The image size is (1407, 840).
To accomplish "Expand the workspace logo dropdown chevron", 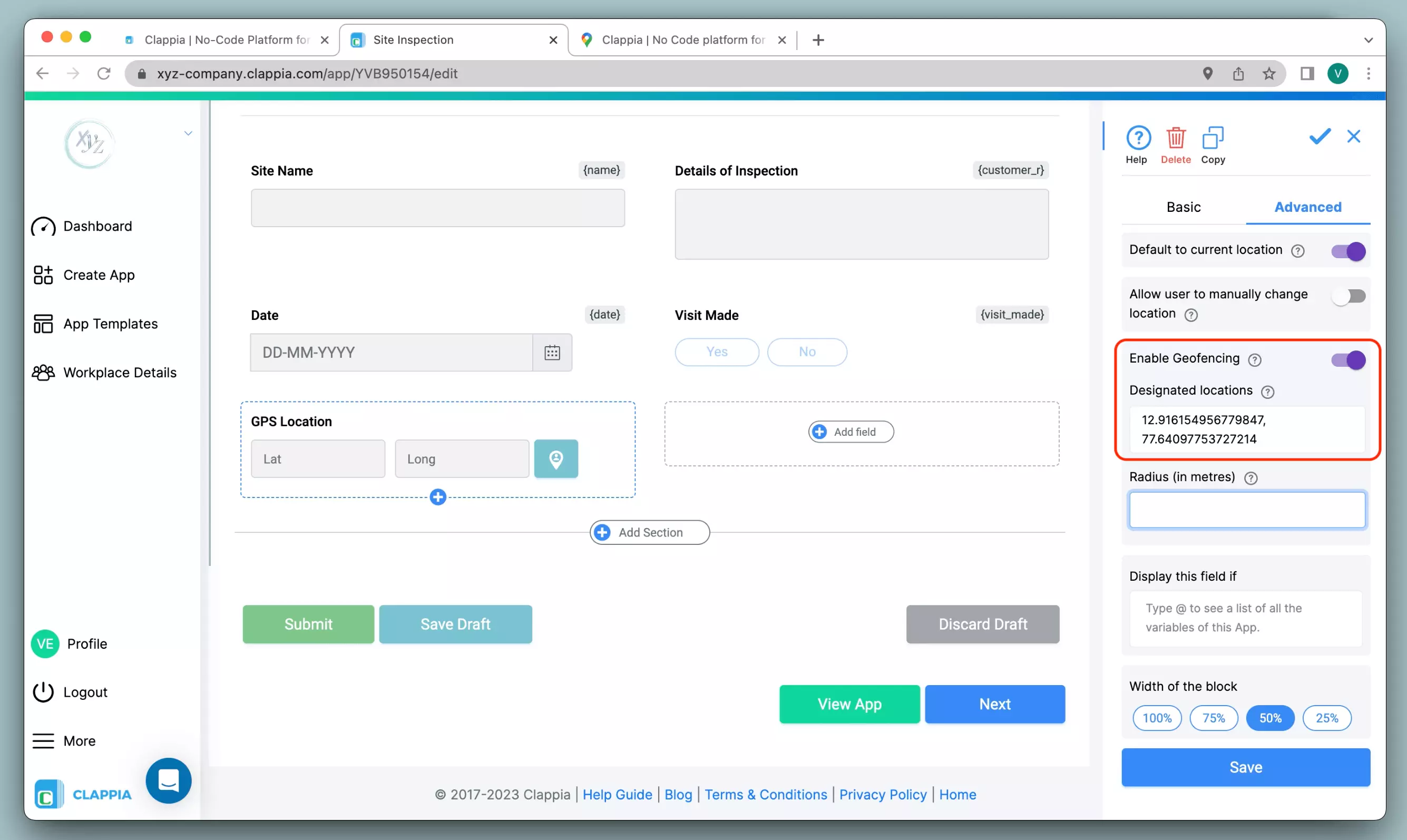I will tap(188, 133).
